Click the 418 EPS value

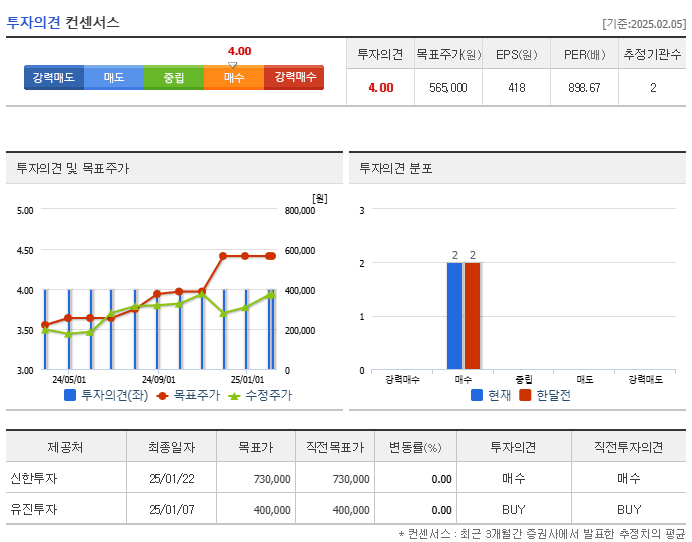[x=516, y=88]
